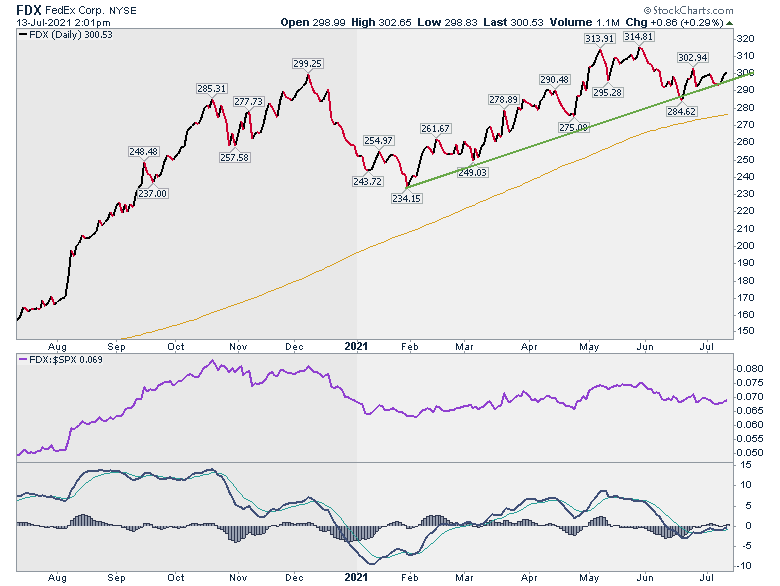The image size is (780, 586).
Task: Click the 284.62 trough label
Action: pos(682,111)
